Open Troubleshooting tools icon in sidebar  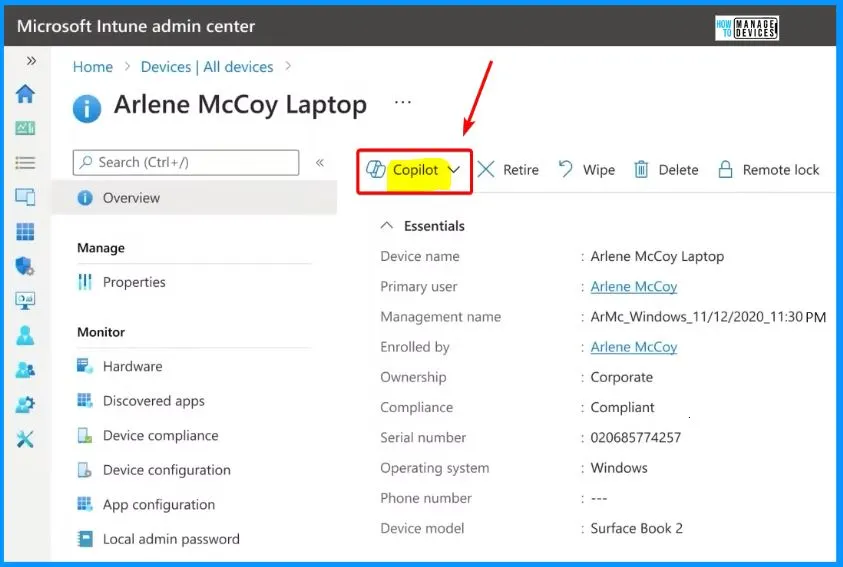25,439
